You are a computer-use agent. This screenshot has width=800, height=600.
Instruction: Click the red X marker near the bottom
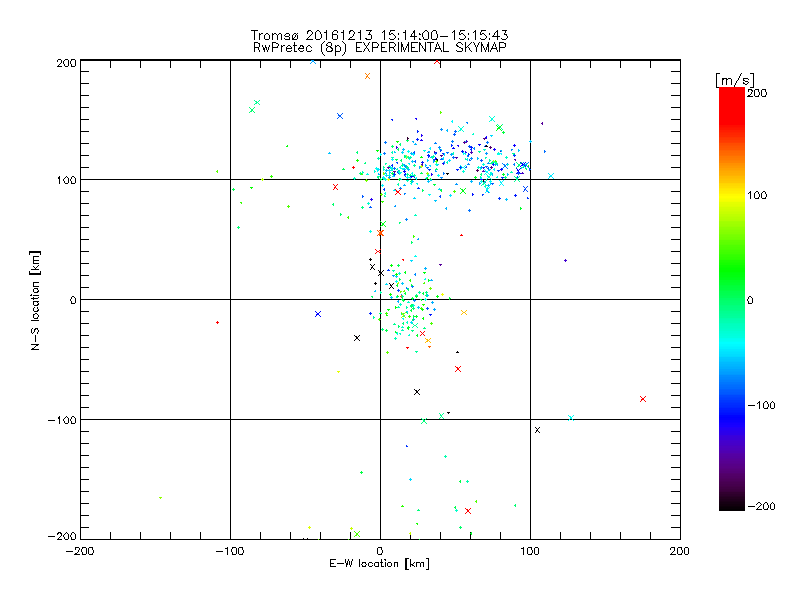pyautogui.click(x=468, y=510)
